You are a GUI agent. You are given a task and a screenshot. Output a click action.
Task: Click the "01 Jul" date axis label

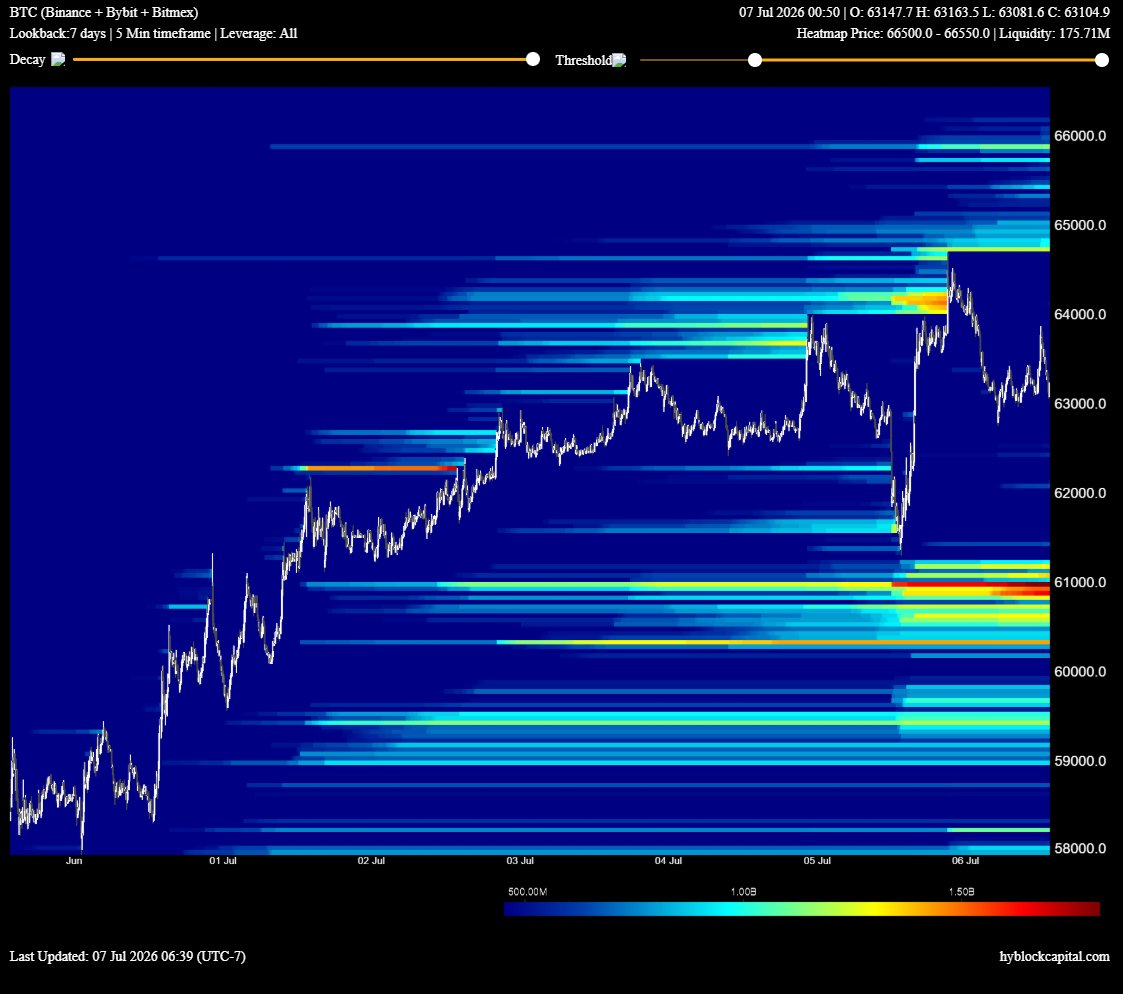pos(223,861)
